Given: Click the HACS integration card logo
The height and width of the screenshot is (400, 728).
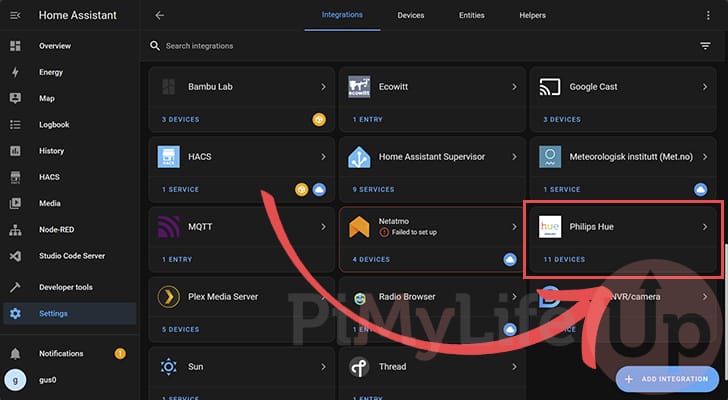Looking at the screenshot, I should click(x=169, y=157).
